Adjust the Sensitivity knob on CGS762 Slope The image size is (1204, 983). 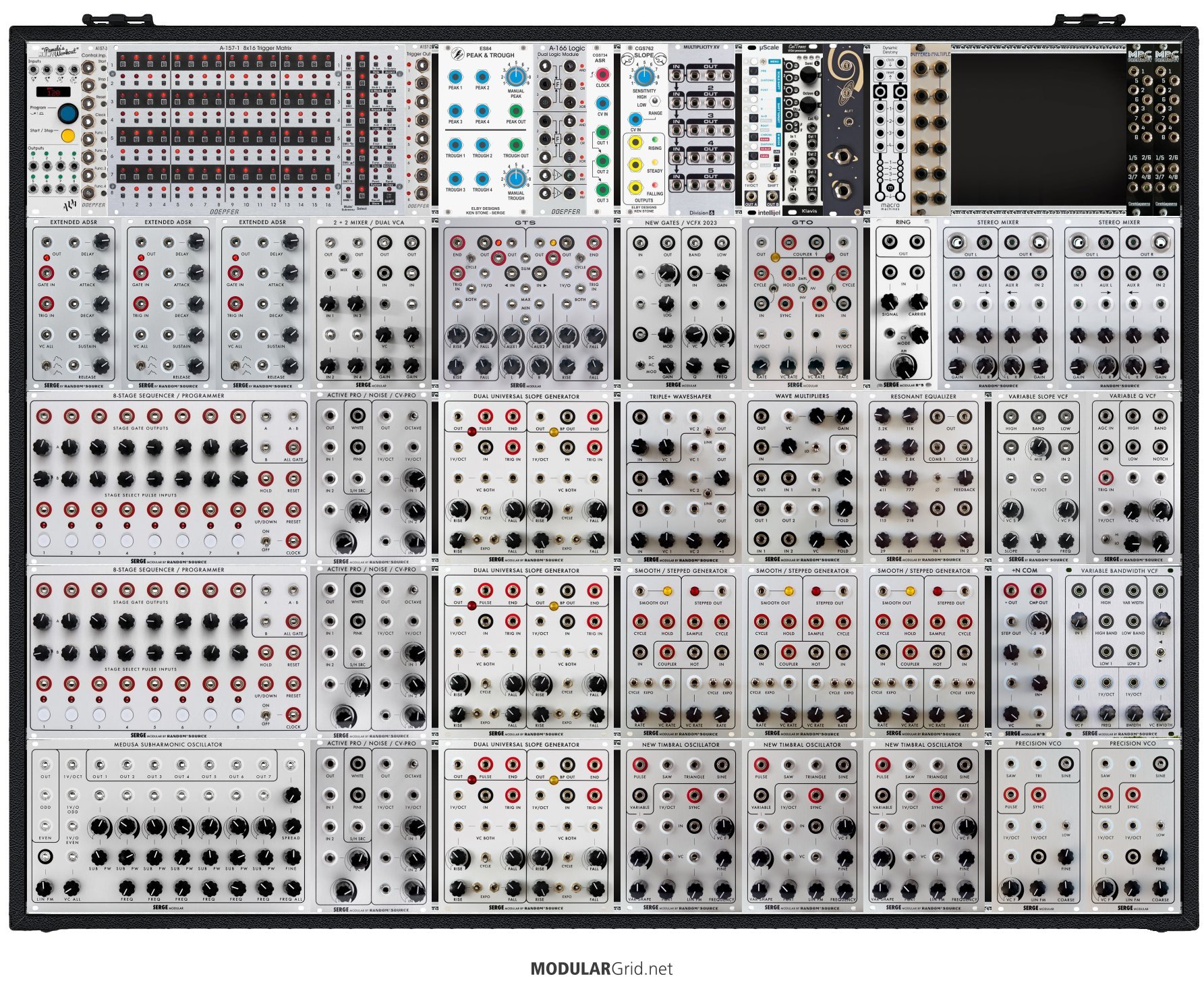tap(644, 76)
